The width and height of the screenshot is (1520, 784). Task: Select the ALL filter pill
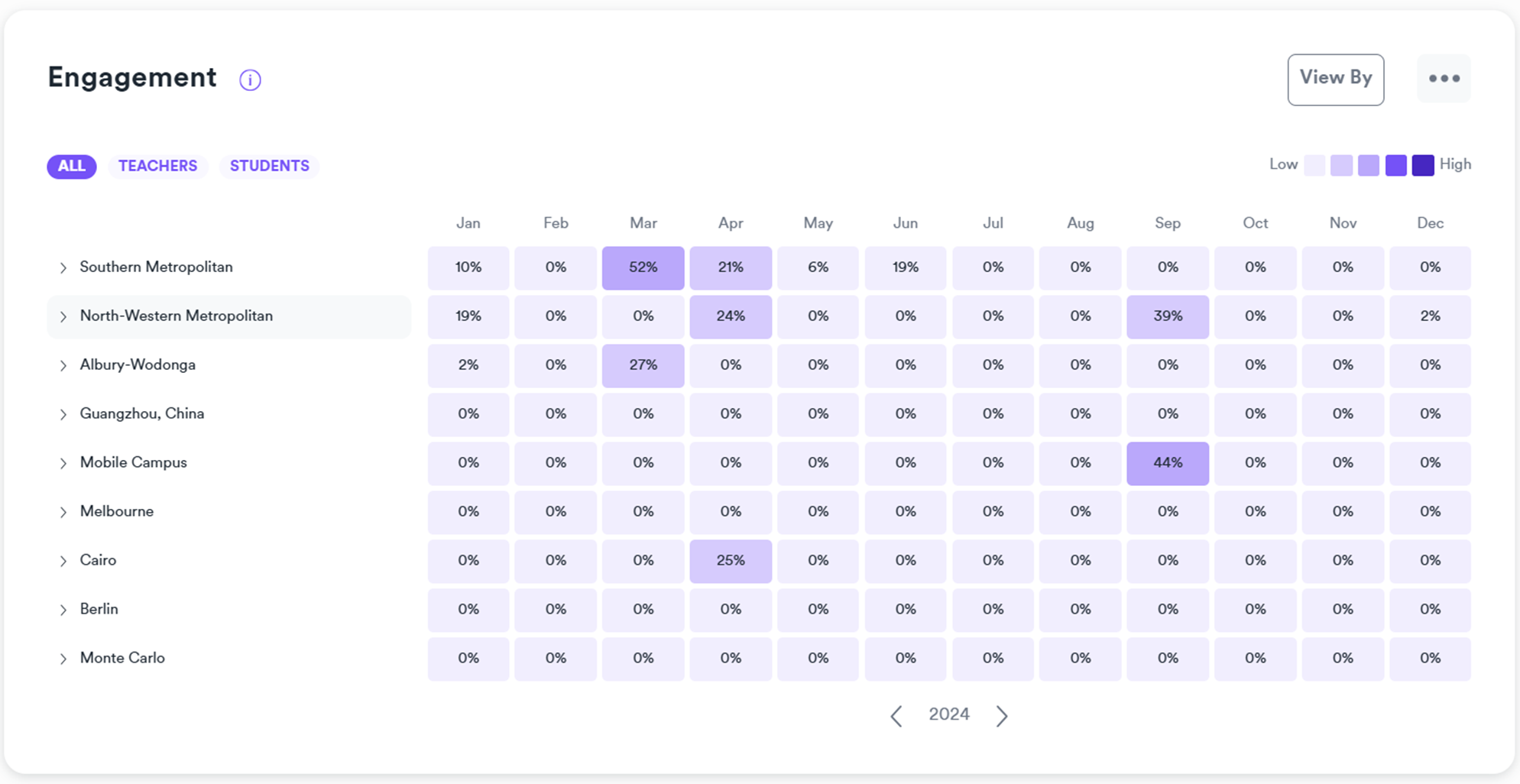pos(72,166)
